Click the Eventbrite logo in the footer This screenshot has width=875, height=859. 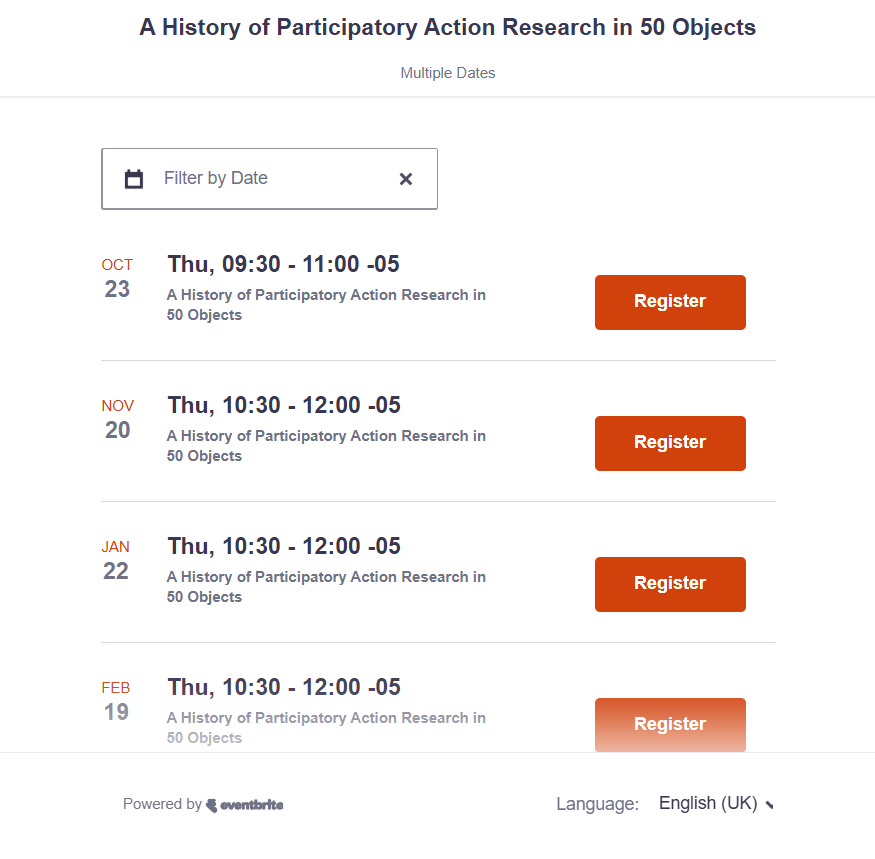(245, 804)
